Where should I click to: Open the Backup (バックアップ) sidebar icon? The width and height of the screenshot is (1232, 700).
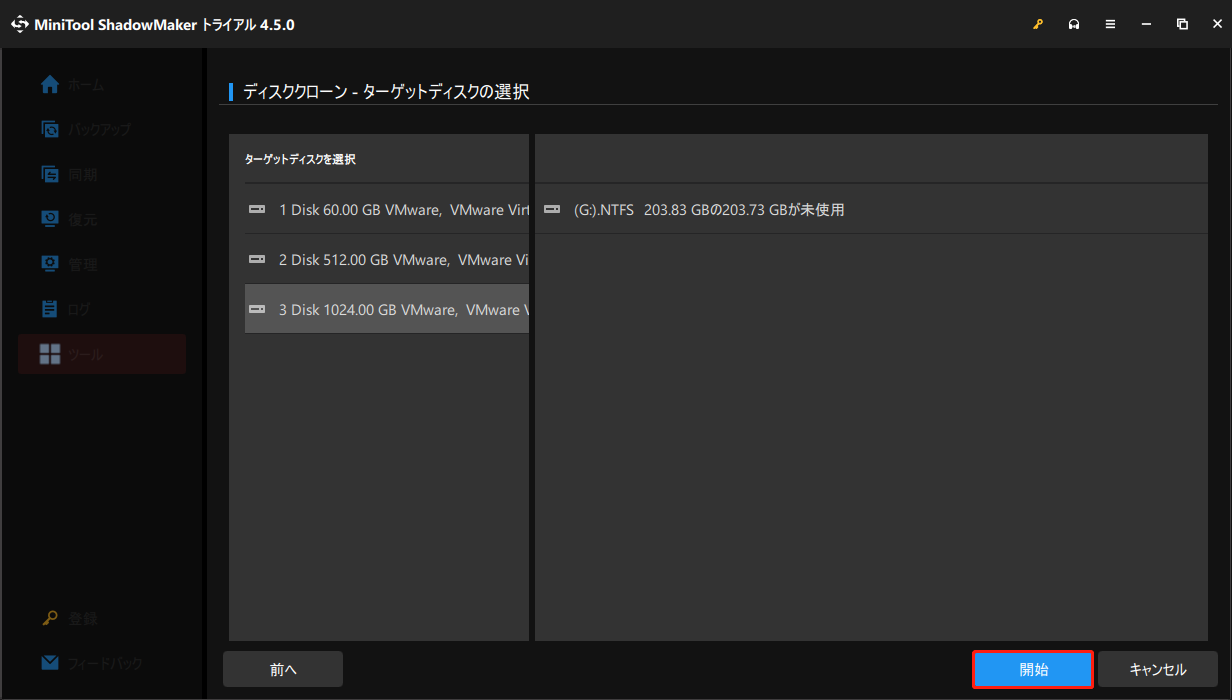pos(50,129)
